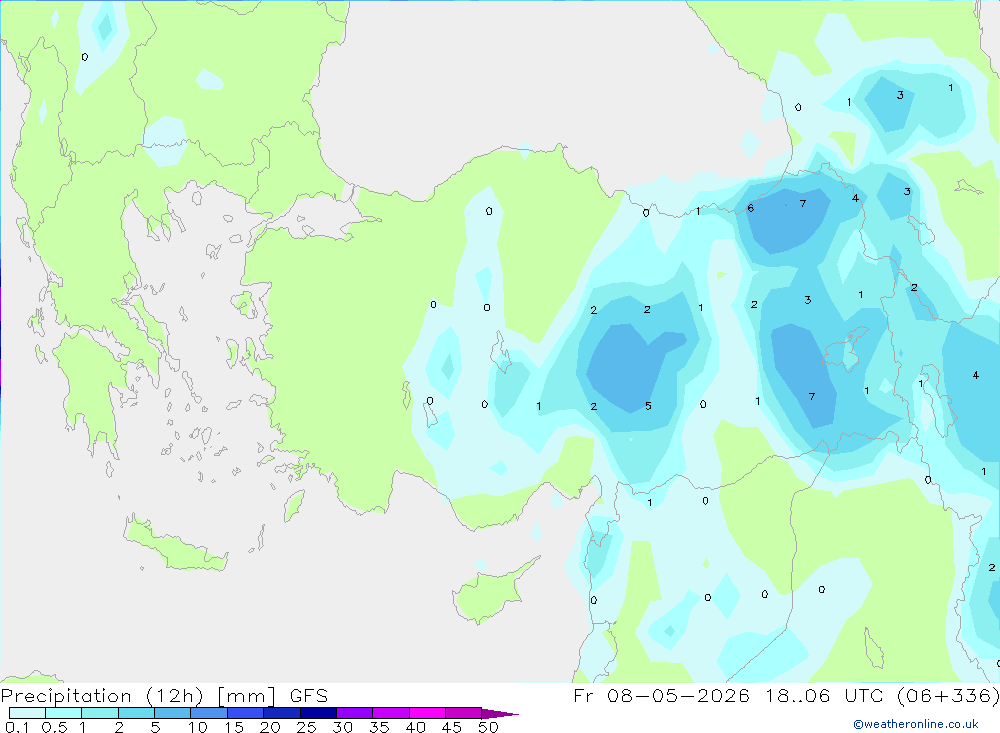
Task: Click the '5' precipitation value over central Turkey
Action: point(648,406)
